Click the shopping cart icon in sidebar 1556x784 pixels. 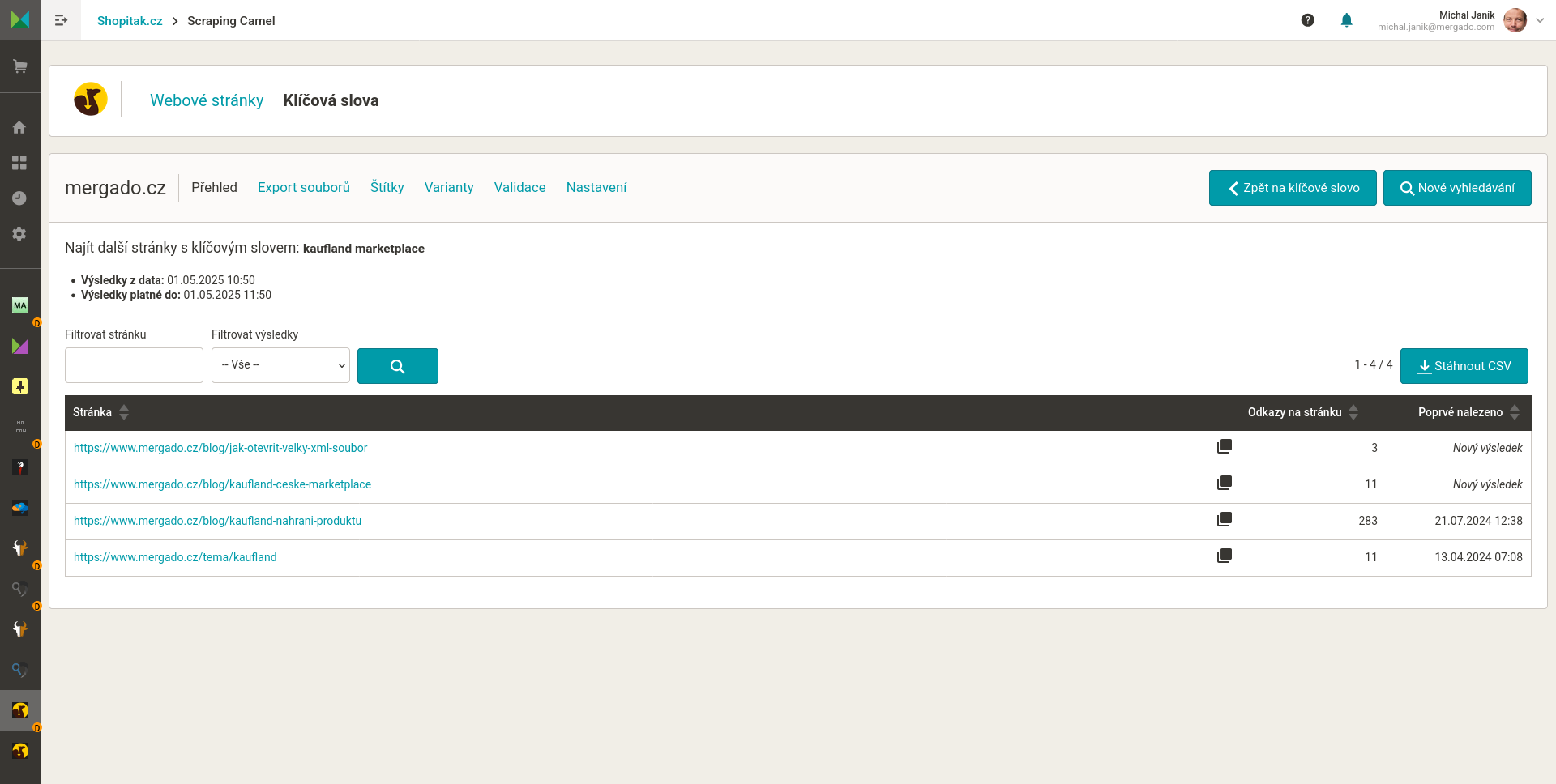[x=20, y=66]
